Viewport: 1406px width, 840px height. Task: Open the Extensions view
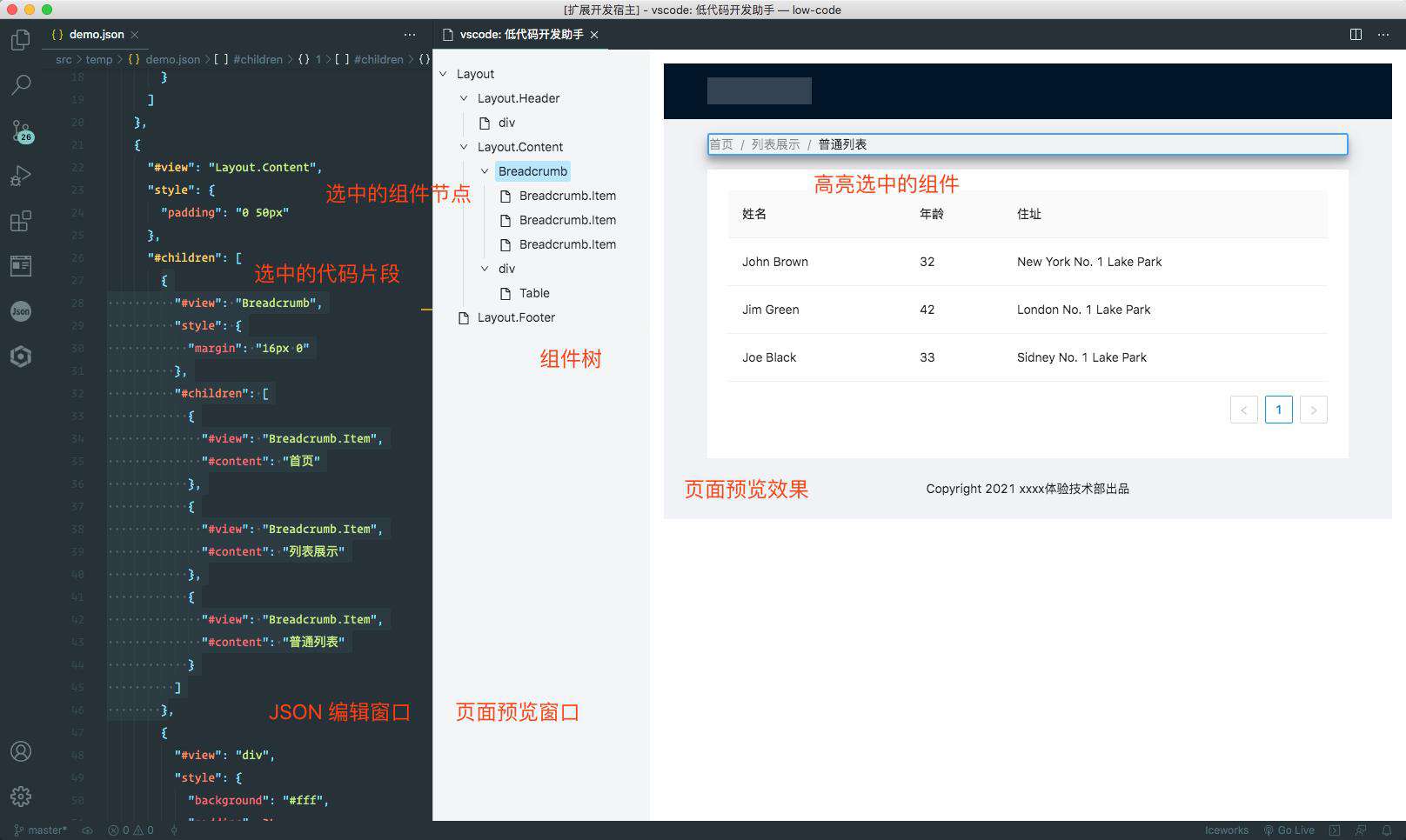coord(21,221)
